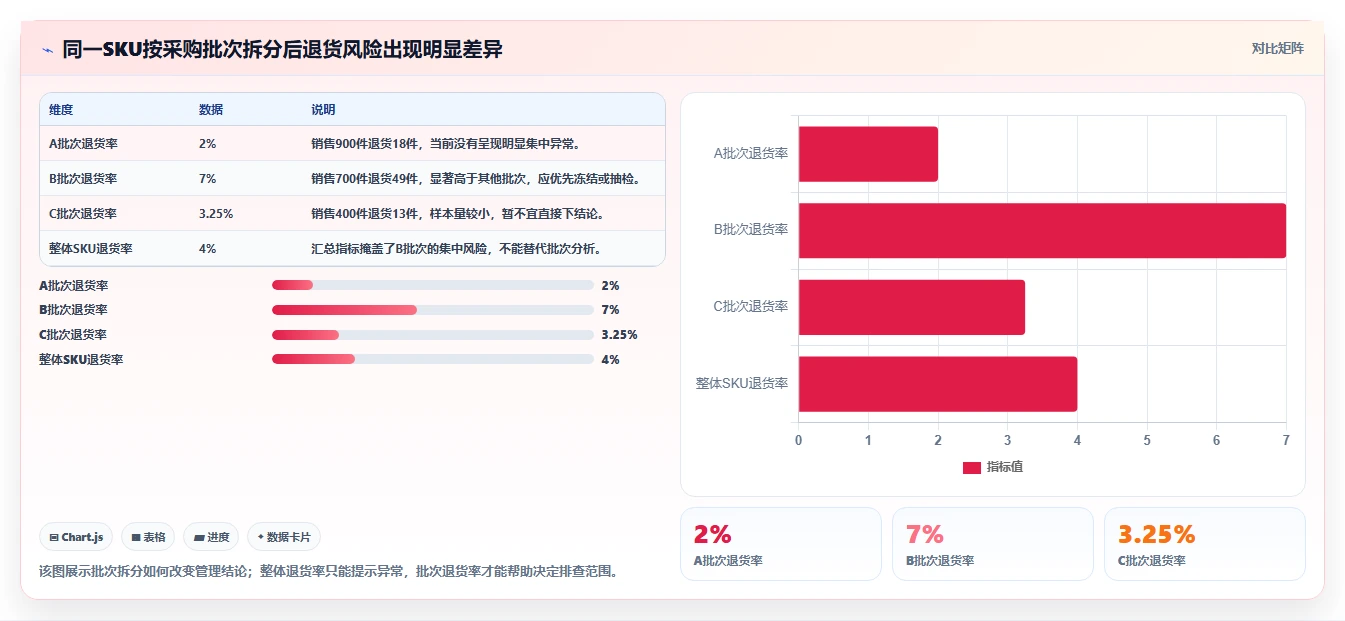Toggle the 指标值 legend swatch in chart
The height and width of the screenshot is (621, 1345).
(972, 468)
